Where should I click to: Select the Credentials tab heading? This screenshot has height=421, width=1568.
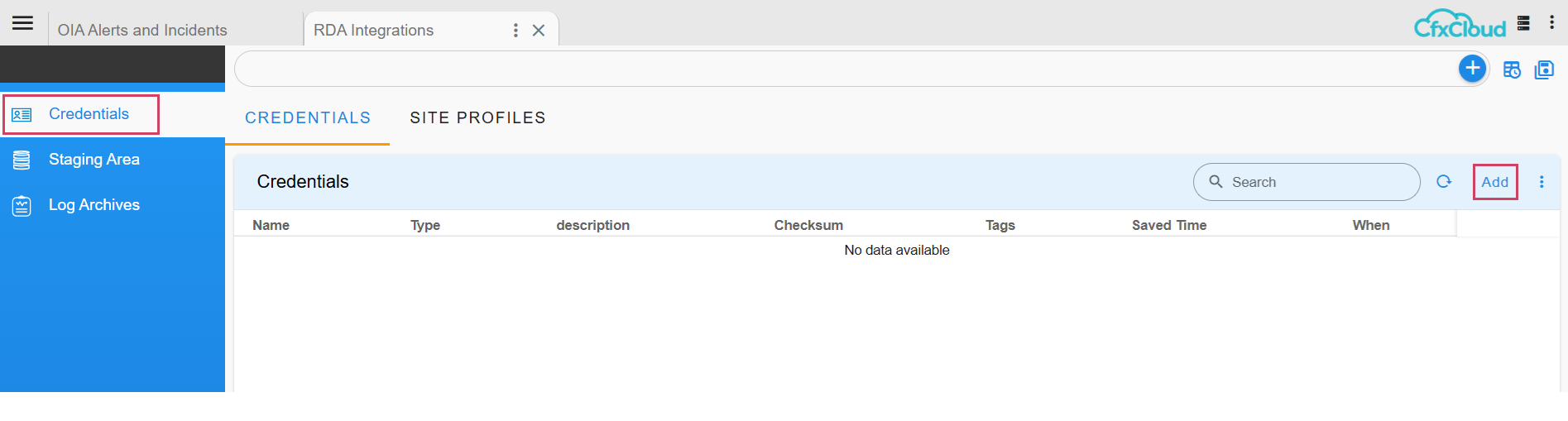click(308, 118)
